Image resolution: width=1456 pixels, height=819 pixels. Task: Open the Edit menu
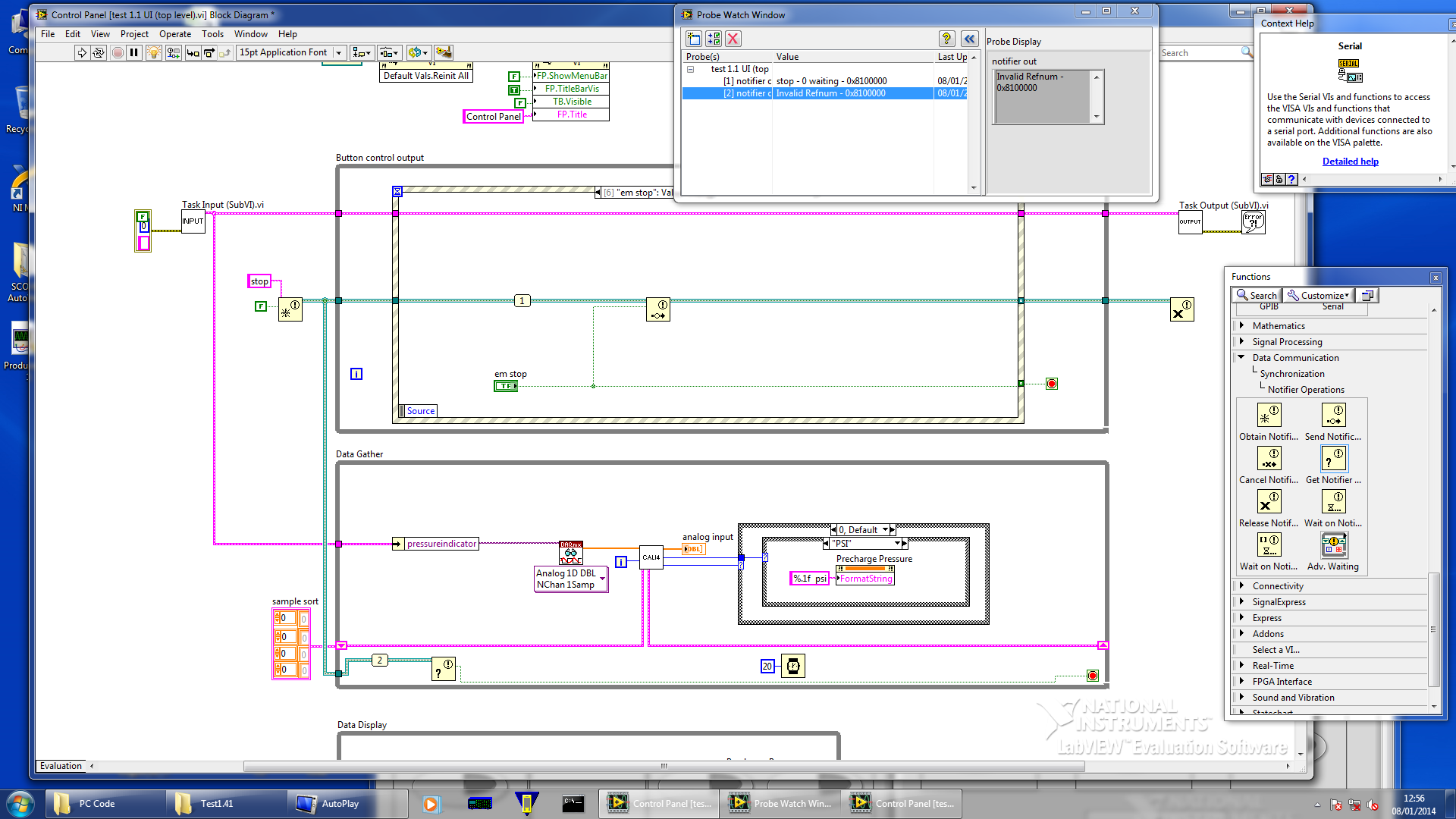[x=73, y=34]
